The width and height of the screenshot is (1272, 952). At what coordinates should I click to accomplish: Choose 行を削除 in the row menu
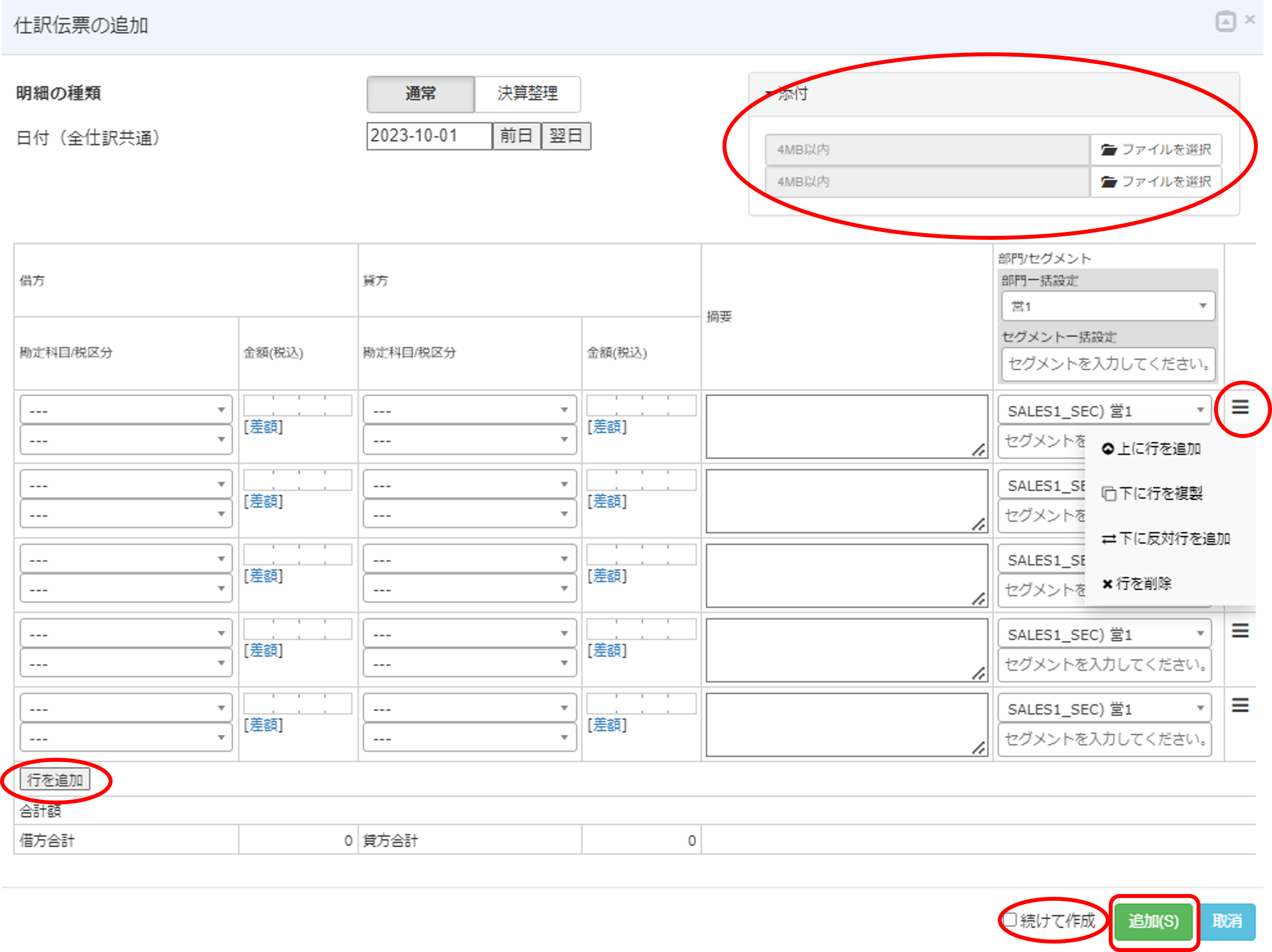tap(1136, 583)
